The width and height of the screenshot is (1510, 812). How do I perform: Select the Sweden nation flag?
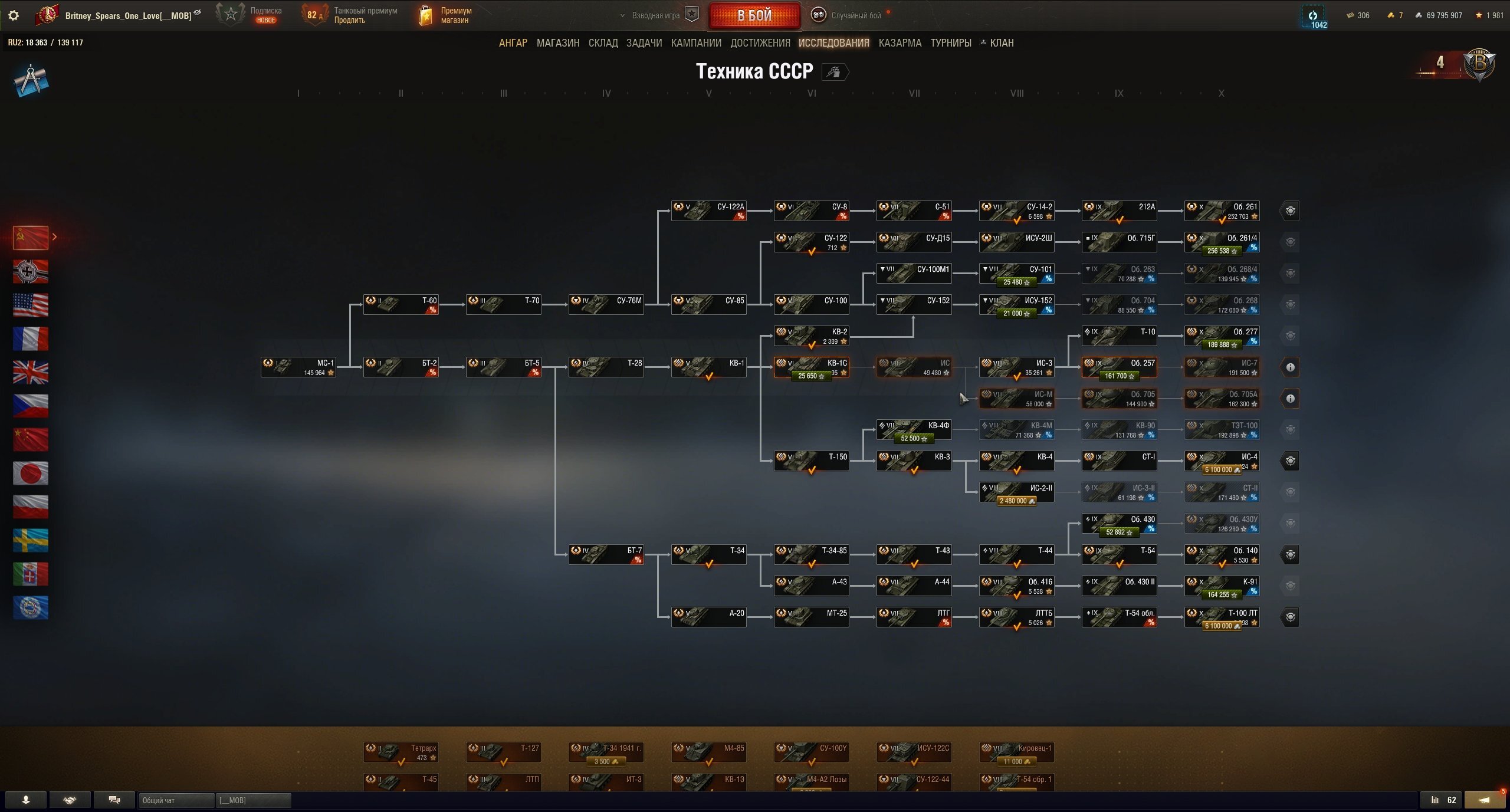[x=31, y=540]
